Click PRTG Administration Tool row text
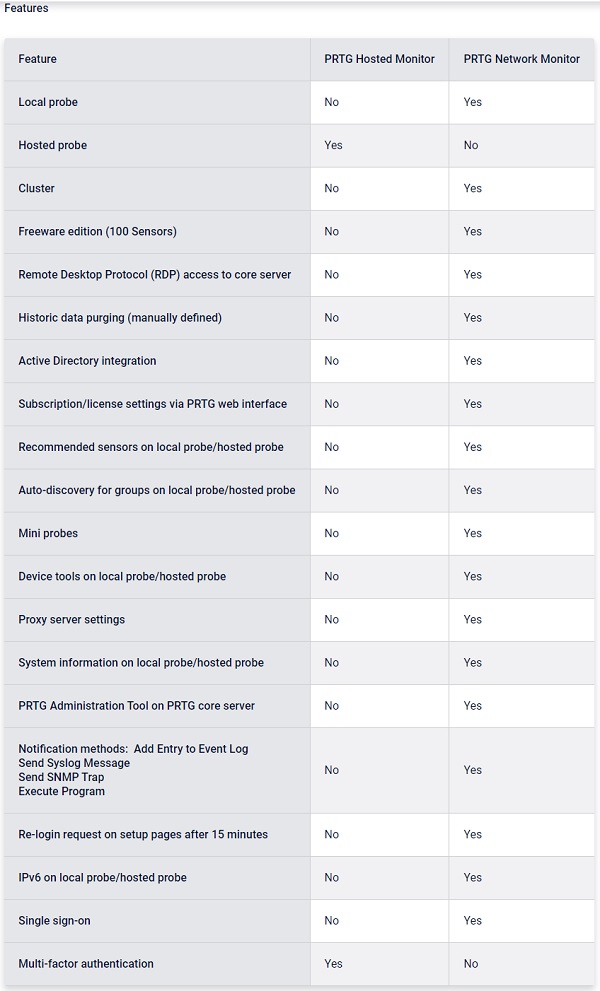 click(137, 705)
